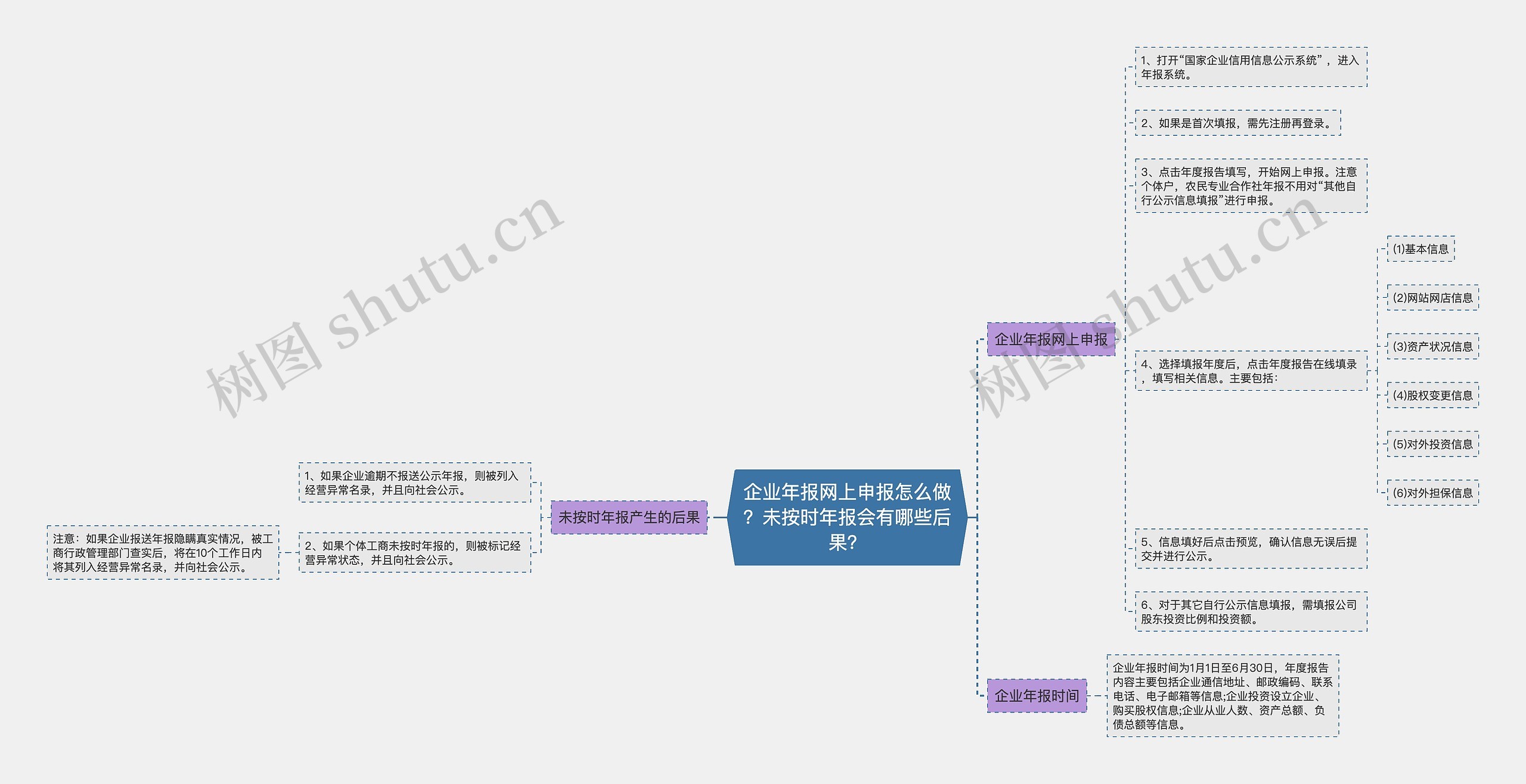Screen dimensions: 1526x784
Task: Click step 4 选择填报年度后 node
Action: (1250, 371)
